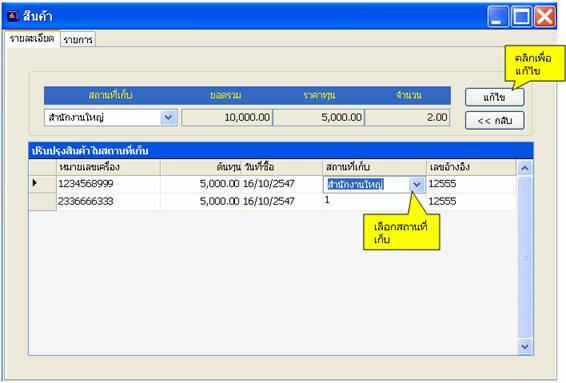Click the grid scrollbar down arrow
Image resolution: width=566 pixels, height=383 pixels.
525,347
